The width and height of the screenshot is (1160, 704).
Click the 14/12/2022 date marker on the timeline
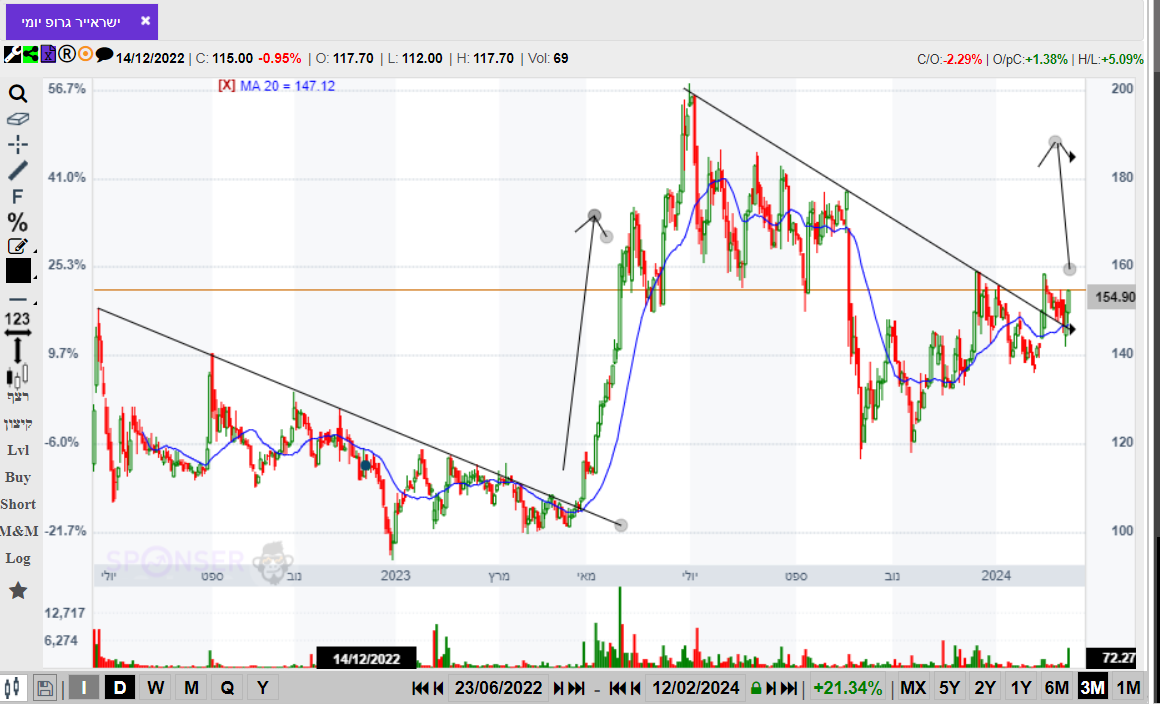point(366,658)
